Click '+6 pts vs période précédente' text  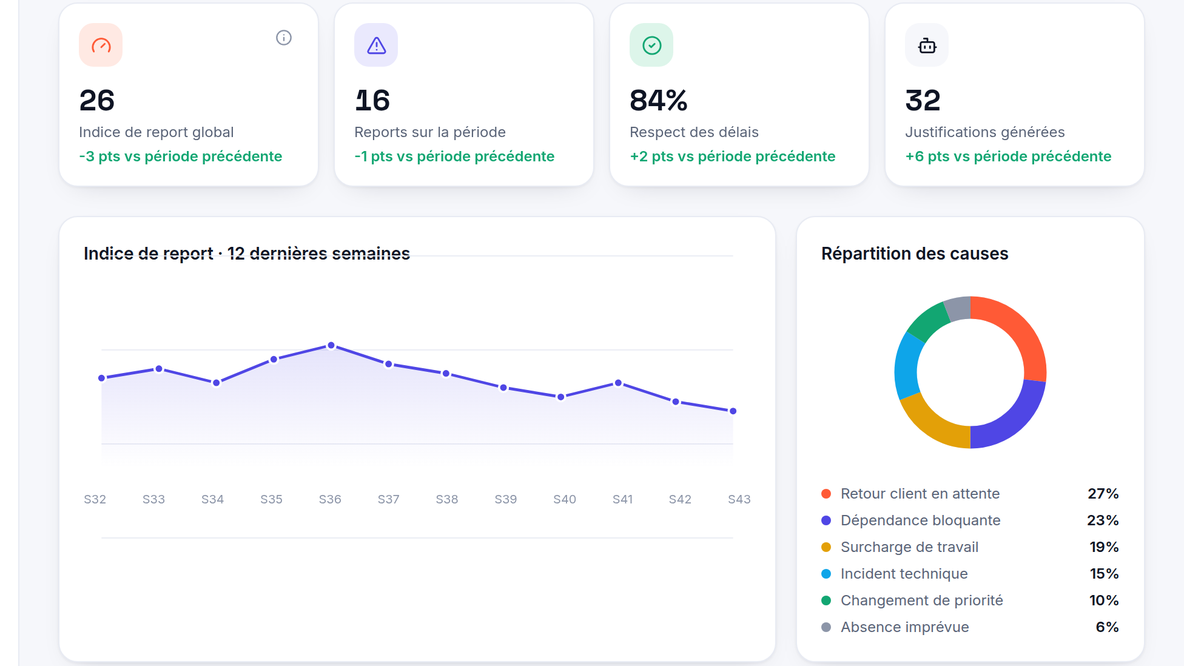click(x=1008, y=156)
